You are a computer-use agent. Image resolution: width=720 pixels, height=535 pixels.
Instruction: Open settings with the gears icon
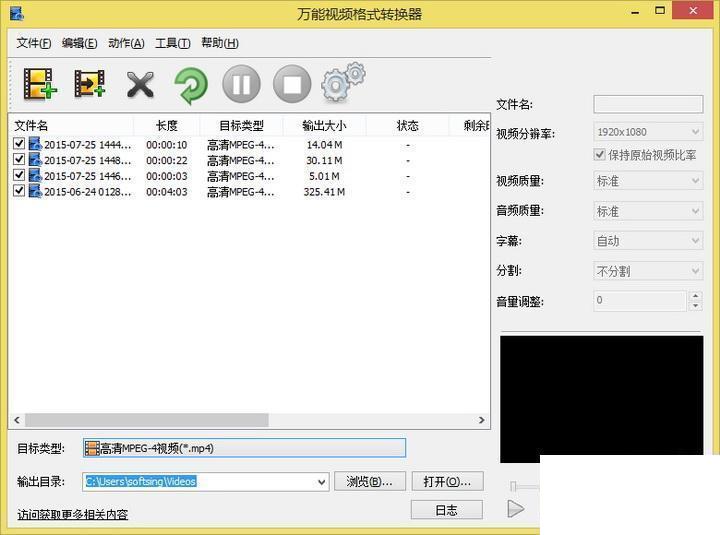343,82
